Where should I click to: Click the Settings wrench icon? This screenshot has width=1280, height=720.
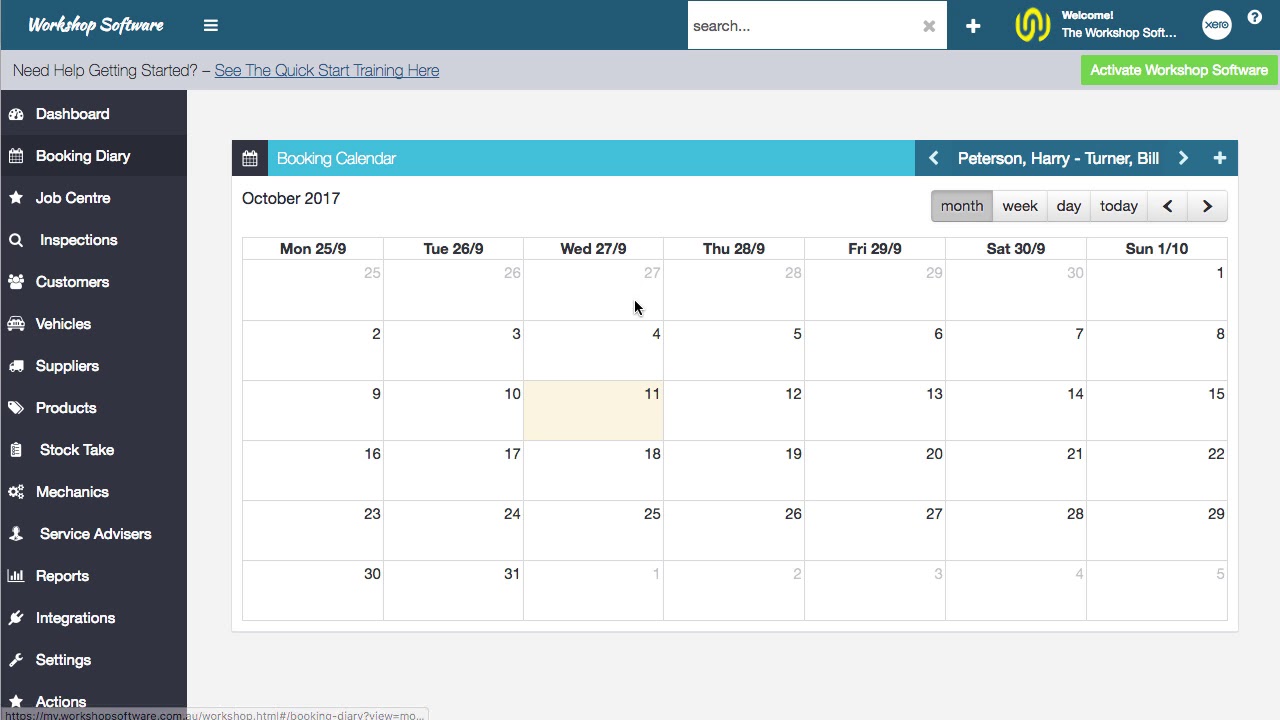coord(16,660)
